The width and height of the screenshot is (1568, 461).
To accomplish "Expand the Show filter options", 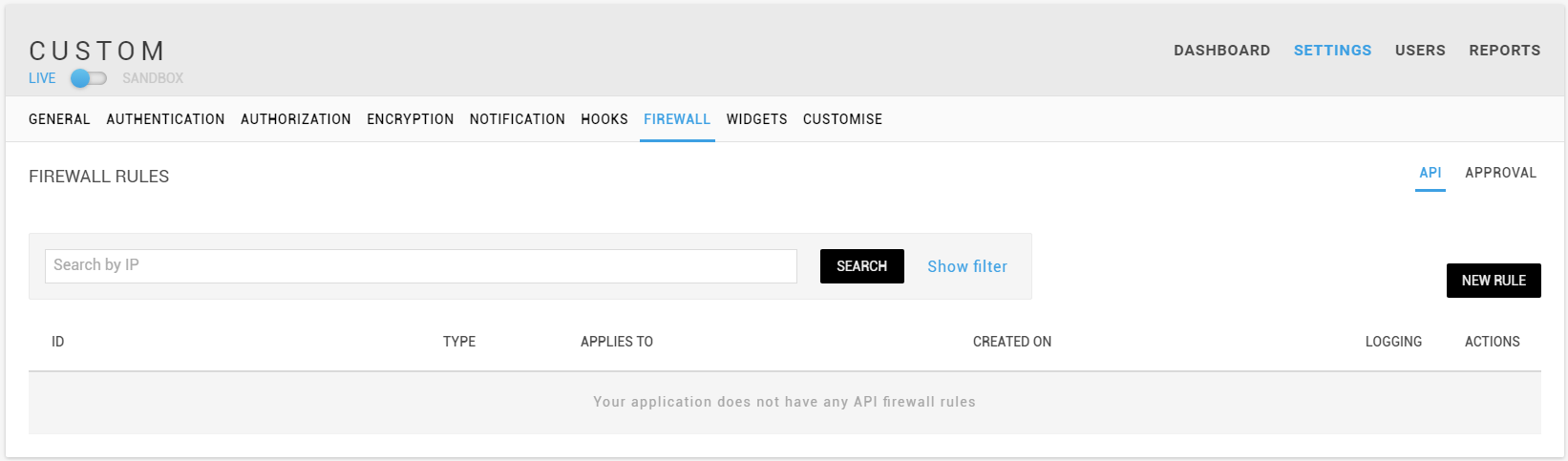I will tap(967, 266).
